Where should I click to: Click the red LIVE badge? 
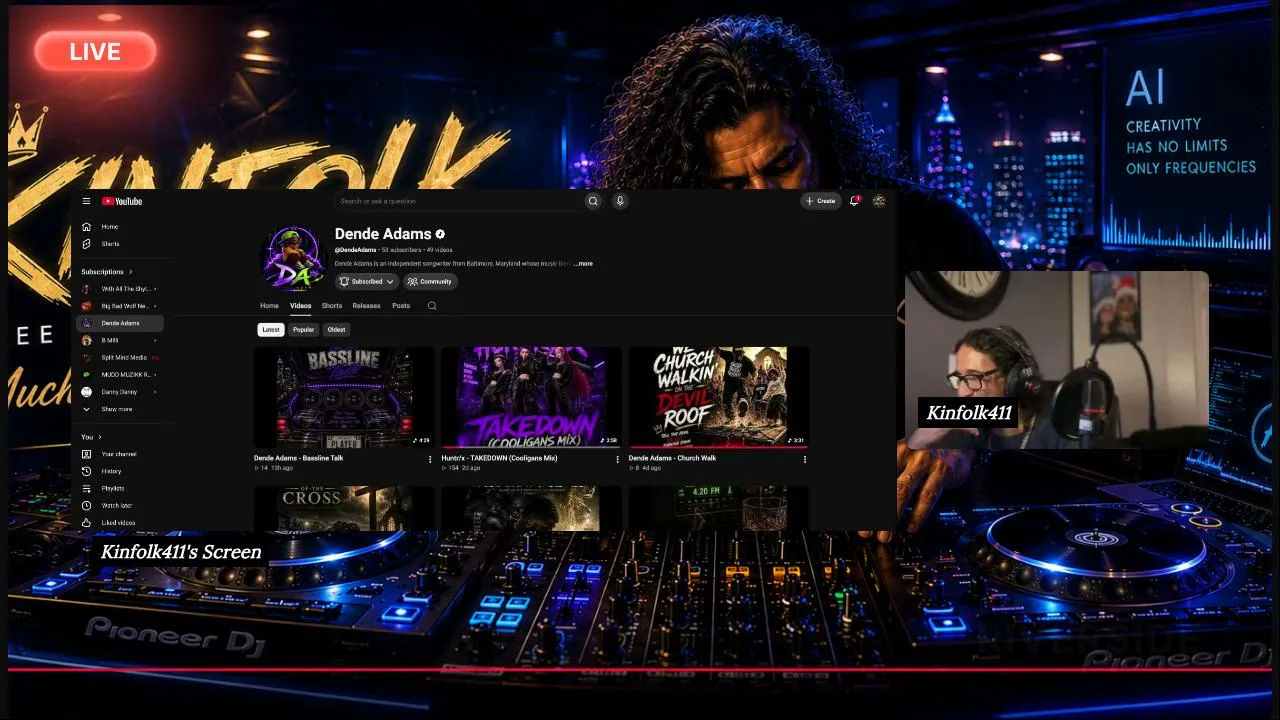[95, 52]
